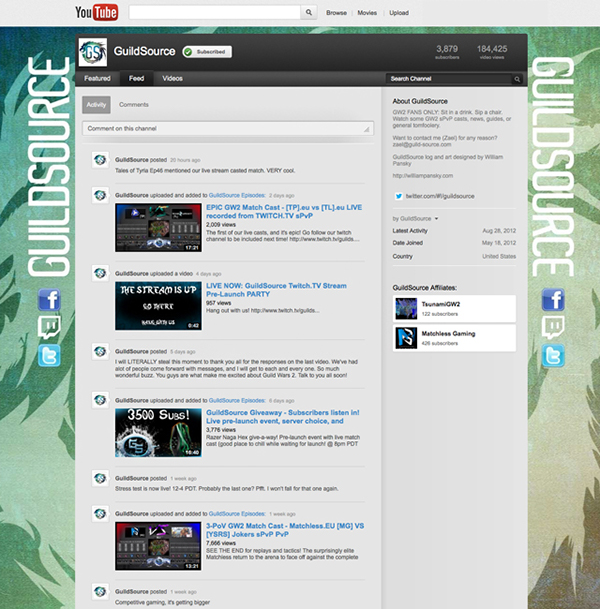The image size is (600, 609).
Task: Open Movies in top navigation
Action: click(367, 13)
